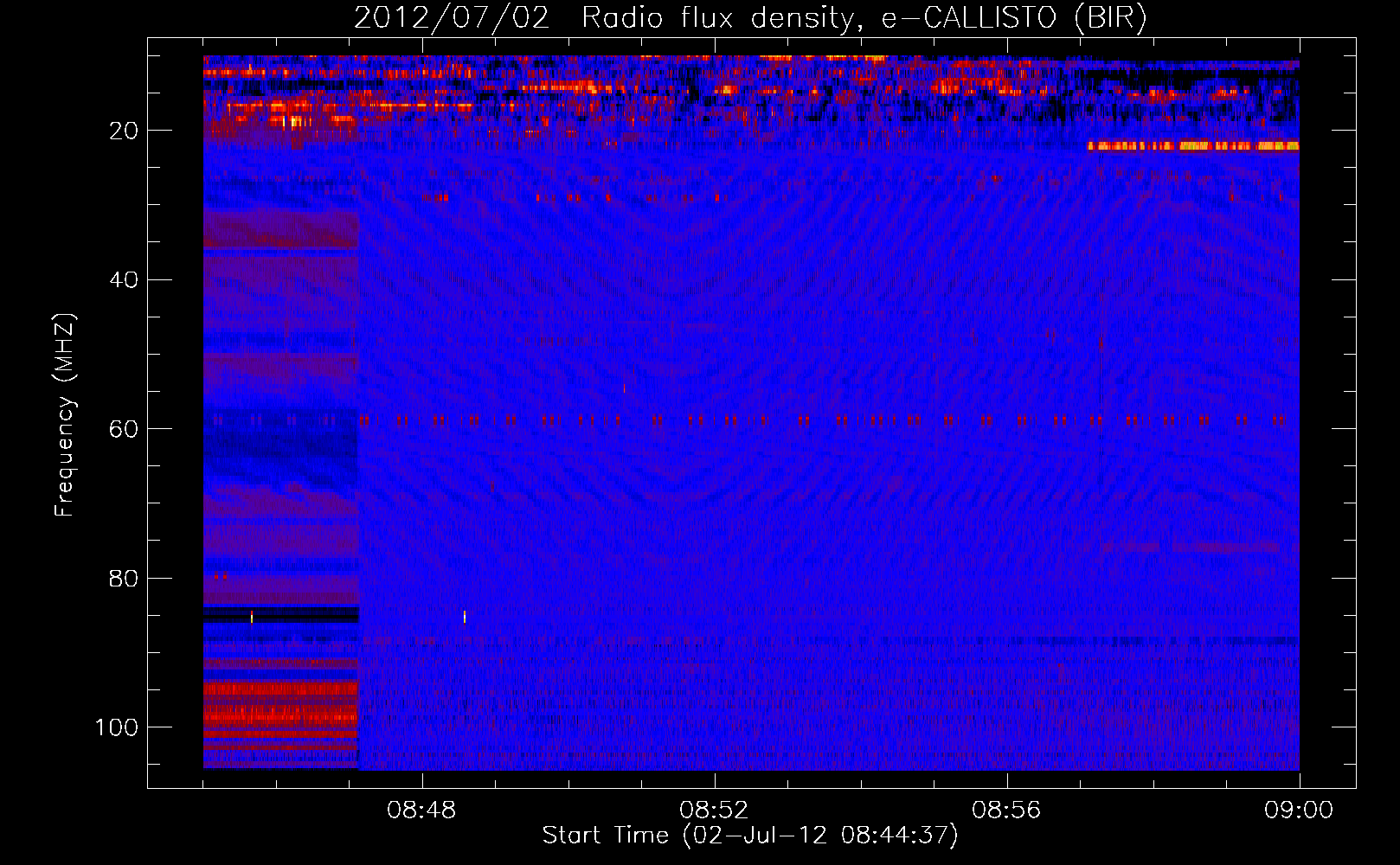
Task: Click the 08:52 time tick label
Action: tap(714, 811)
